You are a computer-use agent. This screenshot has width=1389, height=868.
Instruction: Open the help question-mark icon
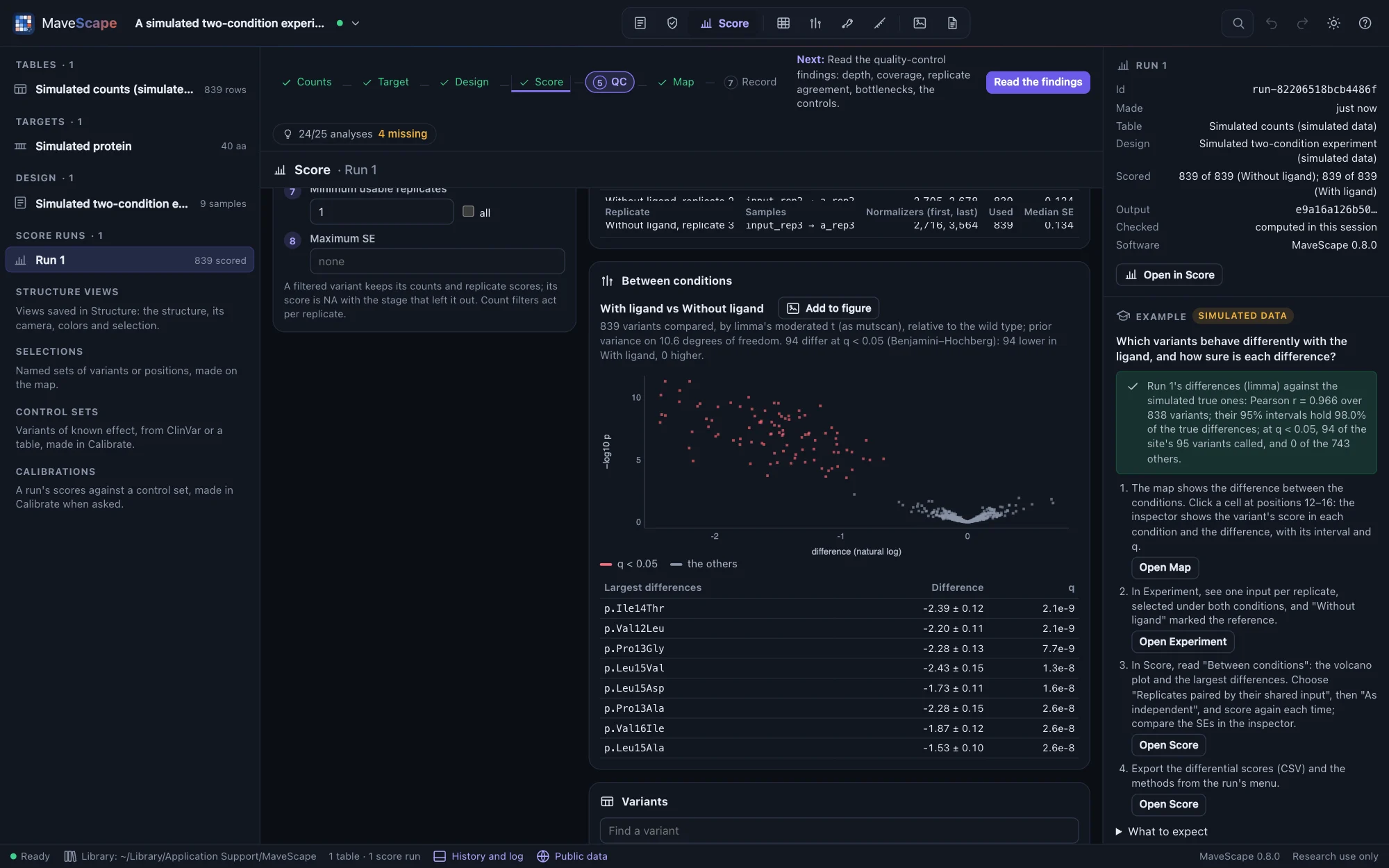coord(1365,23)
